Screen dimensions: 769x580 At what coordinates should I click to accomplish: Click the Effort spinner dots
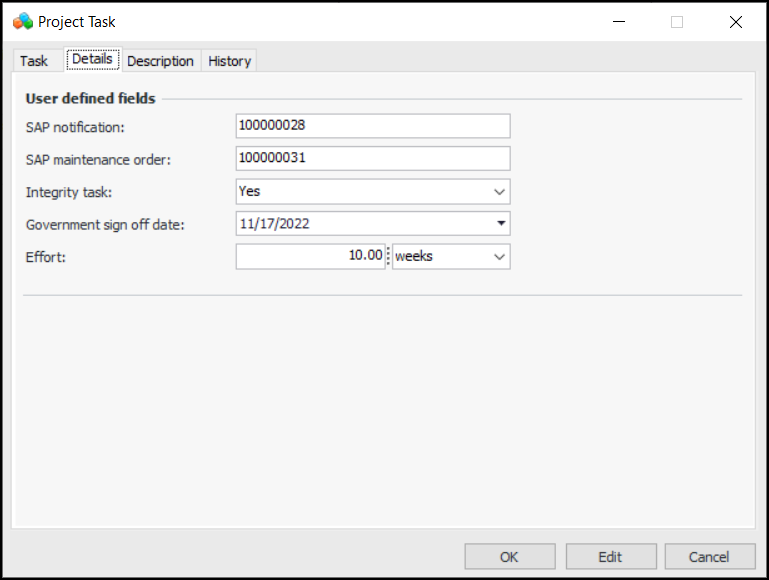click(388, 256)
